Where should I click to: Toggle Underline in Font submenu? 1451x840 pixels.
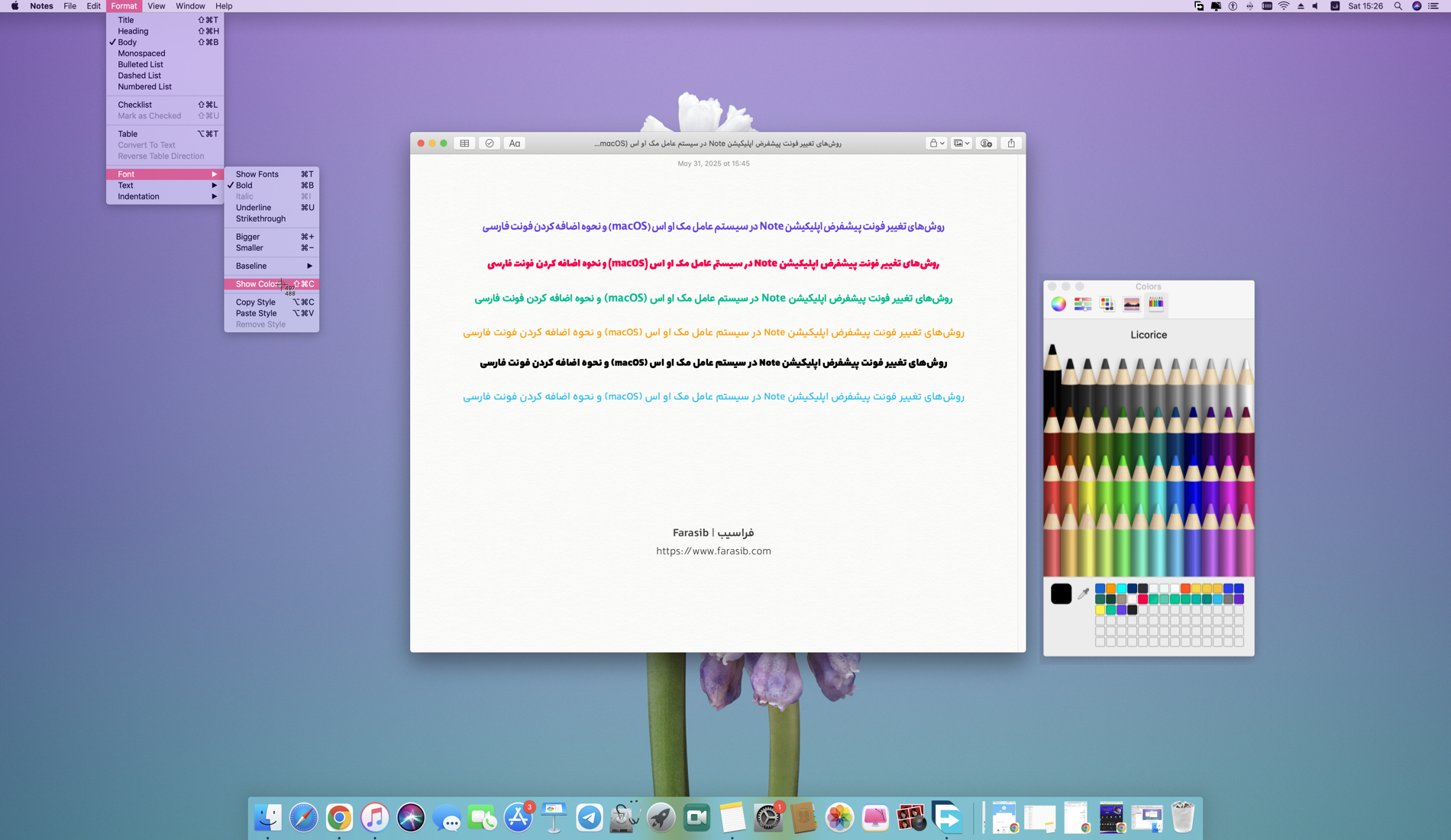[271, 208]
